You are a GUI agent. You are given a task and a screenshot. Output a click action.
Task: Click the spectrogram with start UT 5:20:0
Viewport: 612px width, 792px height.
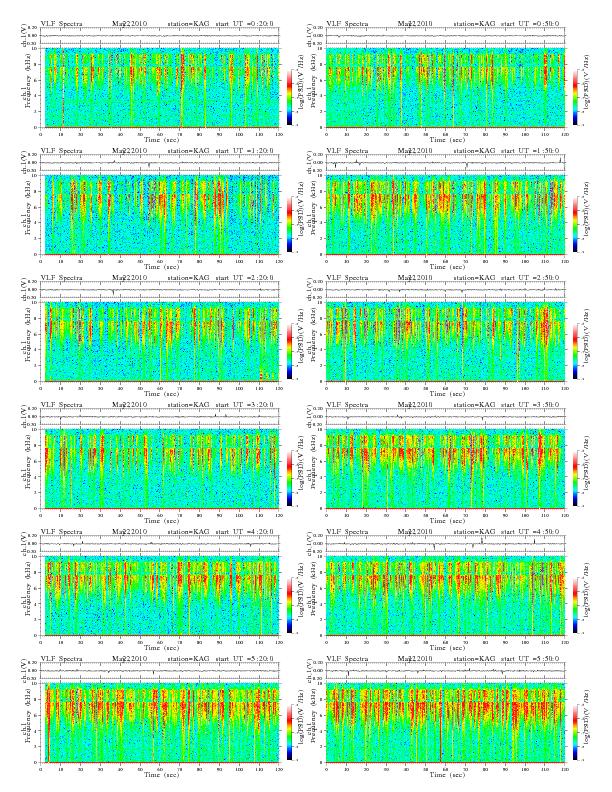click(x=160, y=723)
